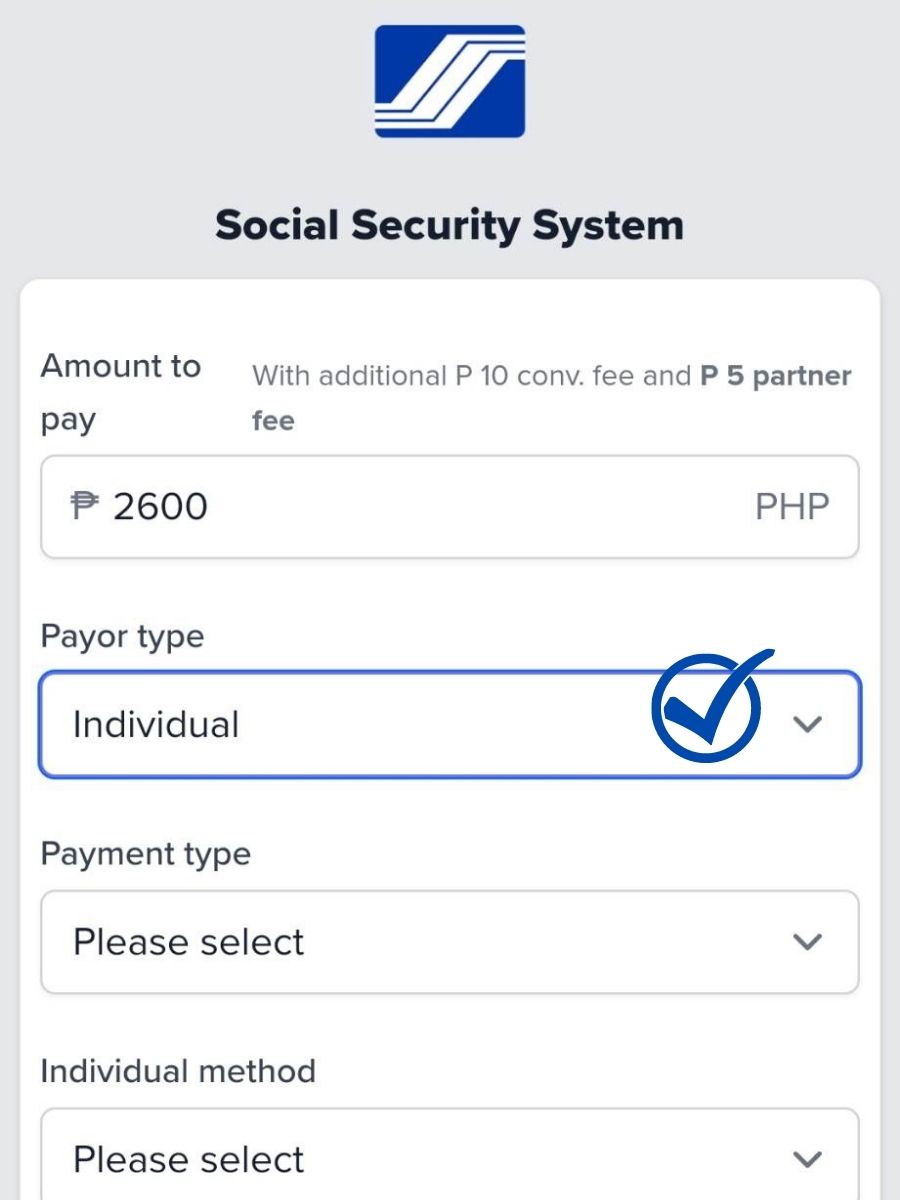Open the Individual method dropdown
Screen dimensions: 900x1200
click(x=450, y=1158)
